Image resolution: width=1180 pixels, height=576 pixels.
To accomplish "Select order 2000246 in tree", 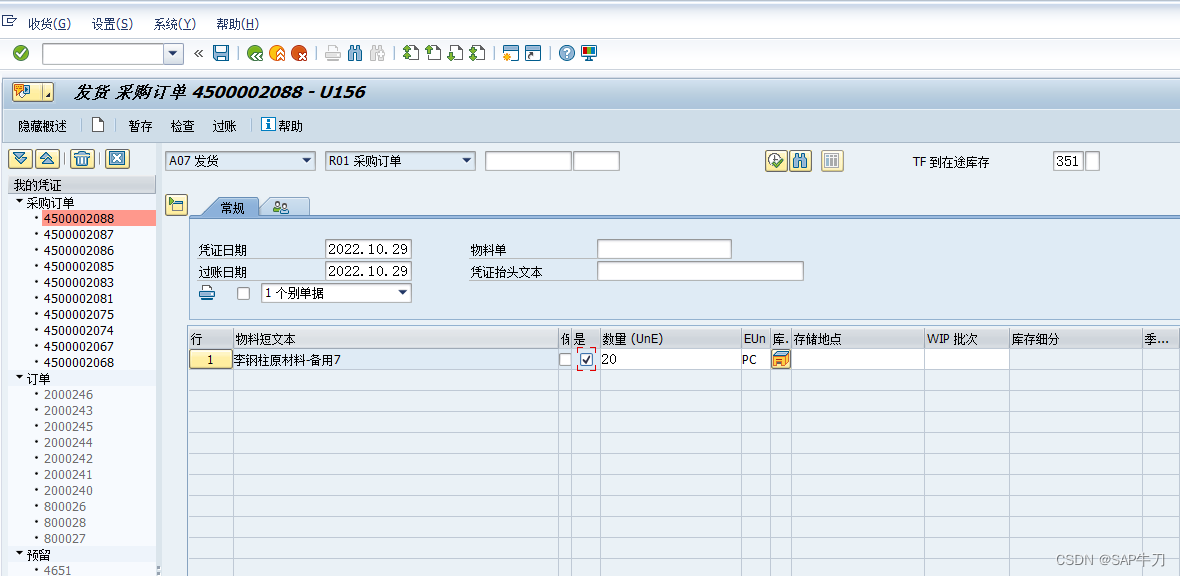I will coord(68,394).
